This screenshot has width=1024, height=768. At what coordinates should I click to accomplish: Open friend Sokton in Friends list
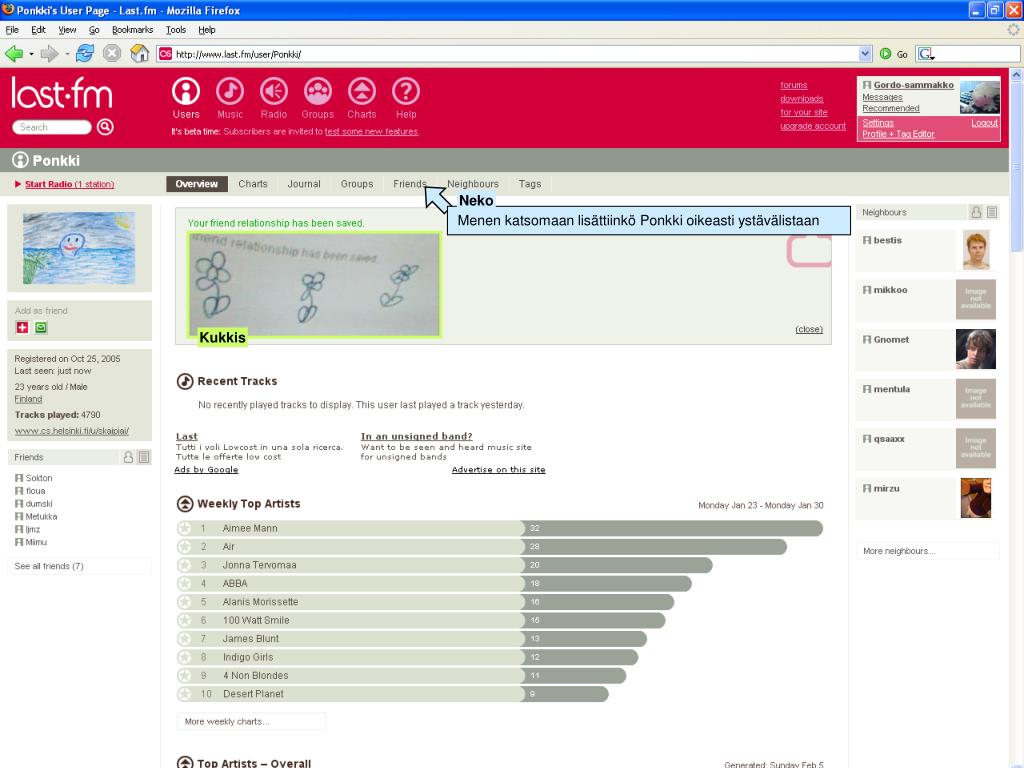point(39,478)
